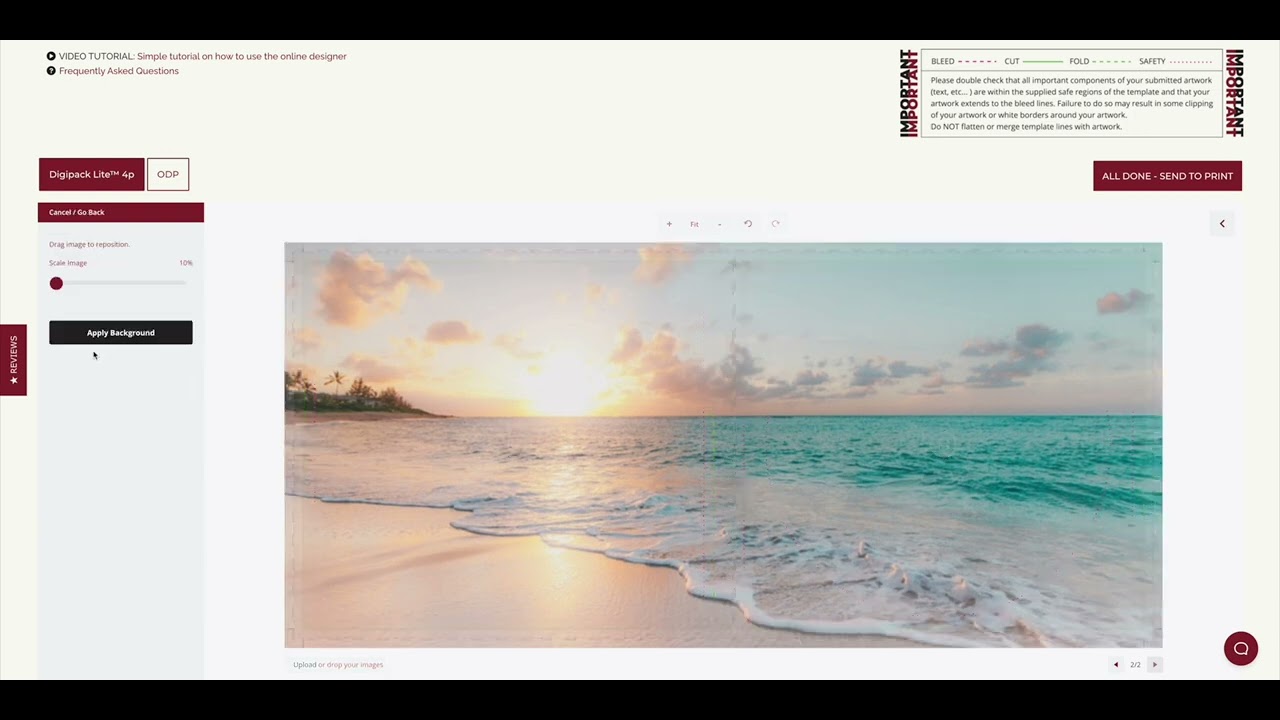Viewport: 1280px width, 720px height.
Task: Click the 2/2 page indicator
Action: 1135,664
